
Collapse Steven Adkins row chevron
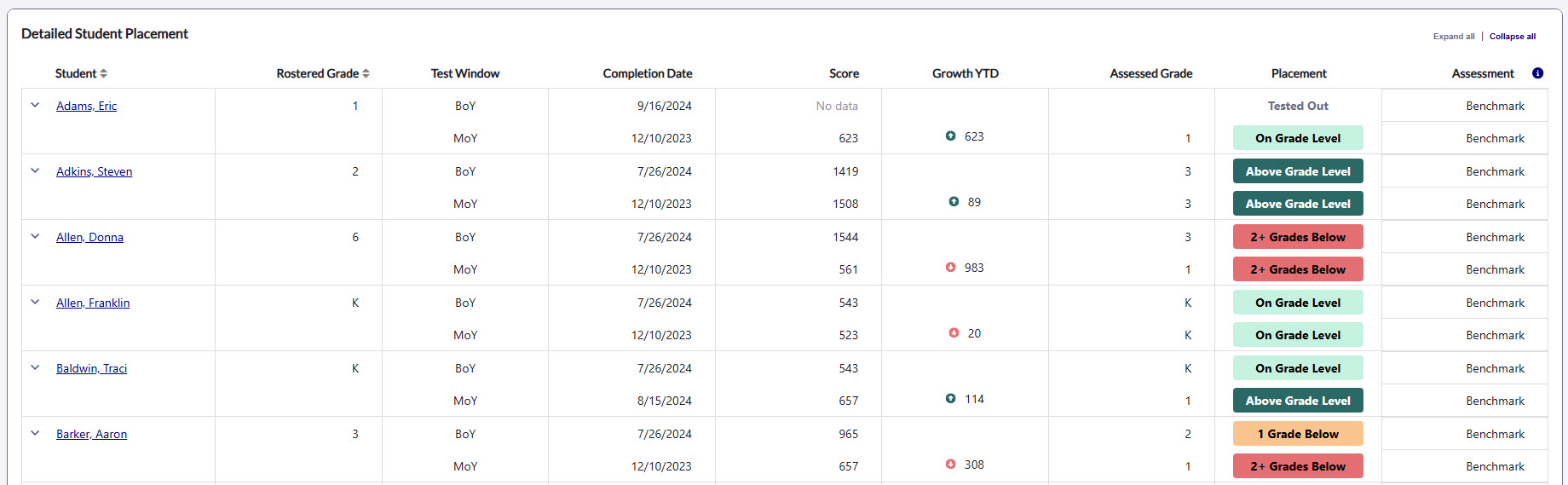35,170
